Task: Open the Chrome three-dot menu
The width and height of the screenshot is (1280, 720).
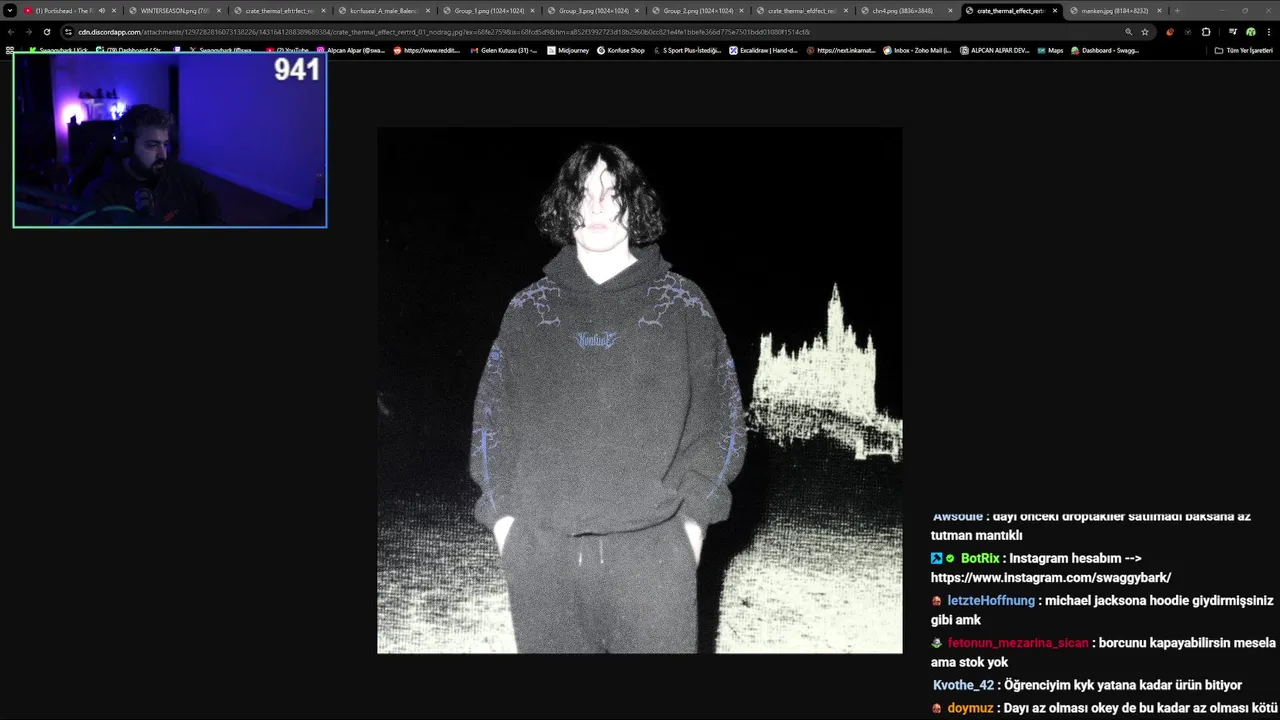Action: click(x=1268, y=32)
